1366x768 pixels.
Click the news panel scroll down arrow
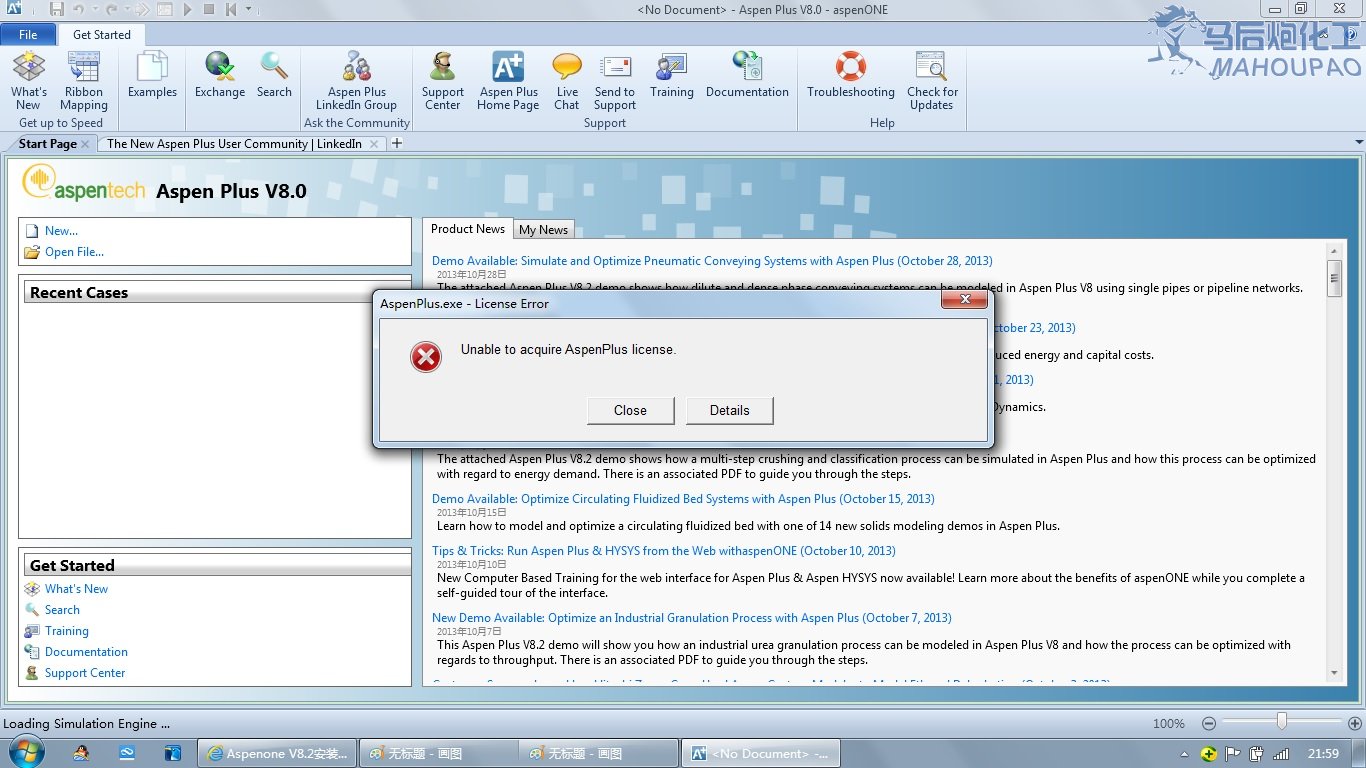click(1334, 674)
